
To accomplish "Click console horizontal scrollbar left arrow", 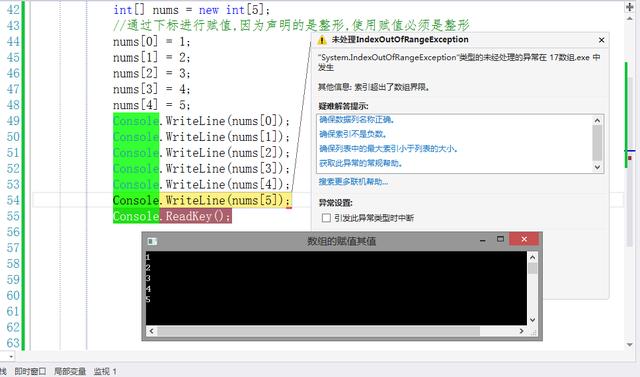I will (151, 331).
